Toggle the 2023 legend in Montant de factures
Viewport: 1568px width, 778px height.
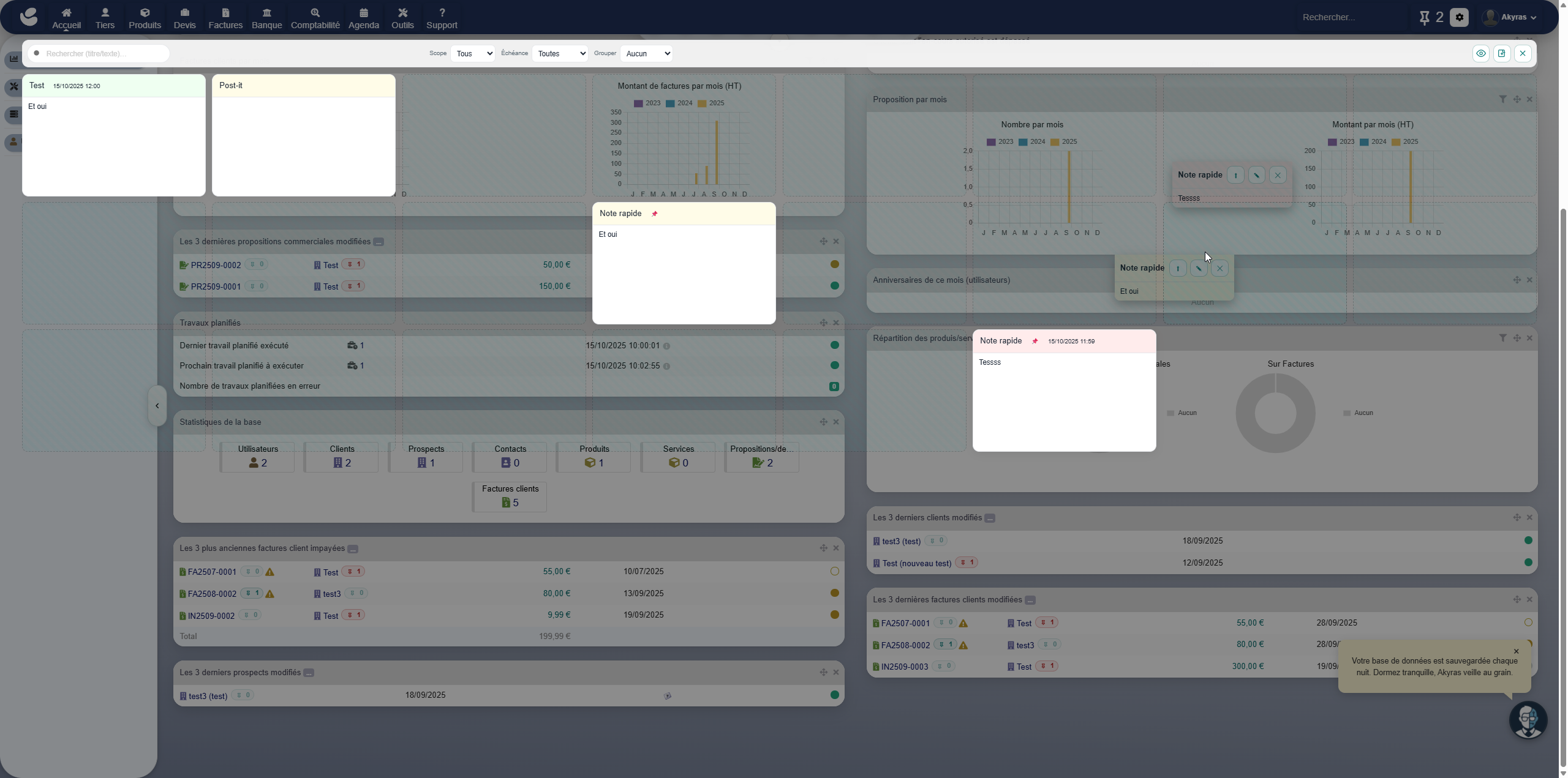pyautogui.click(x=647, y=103)
